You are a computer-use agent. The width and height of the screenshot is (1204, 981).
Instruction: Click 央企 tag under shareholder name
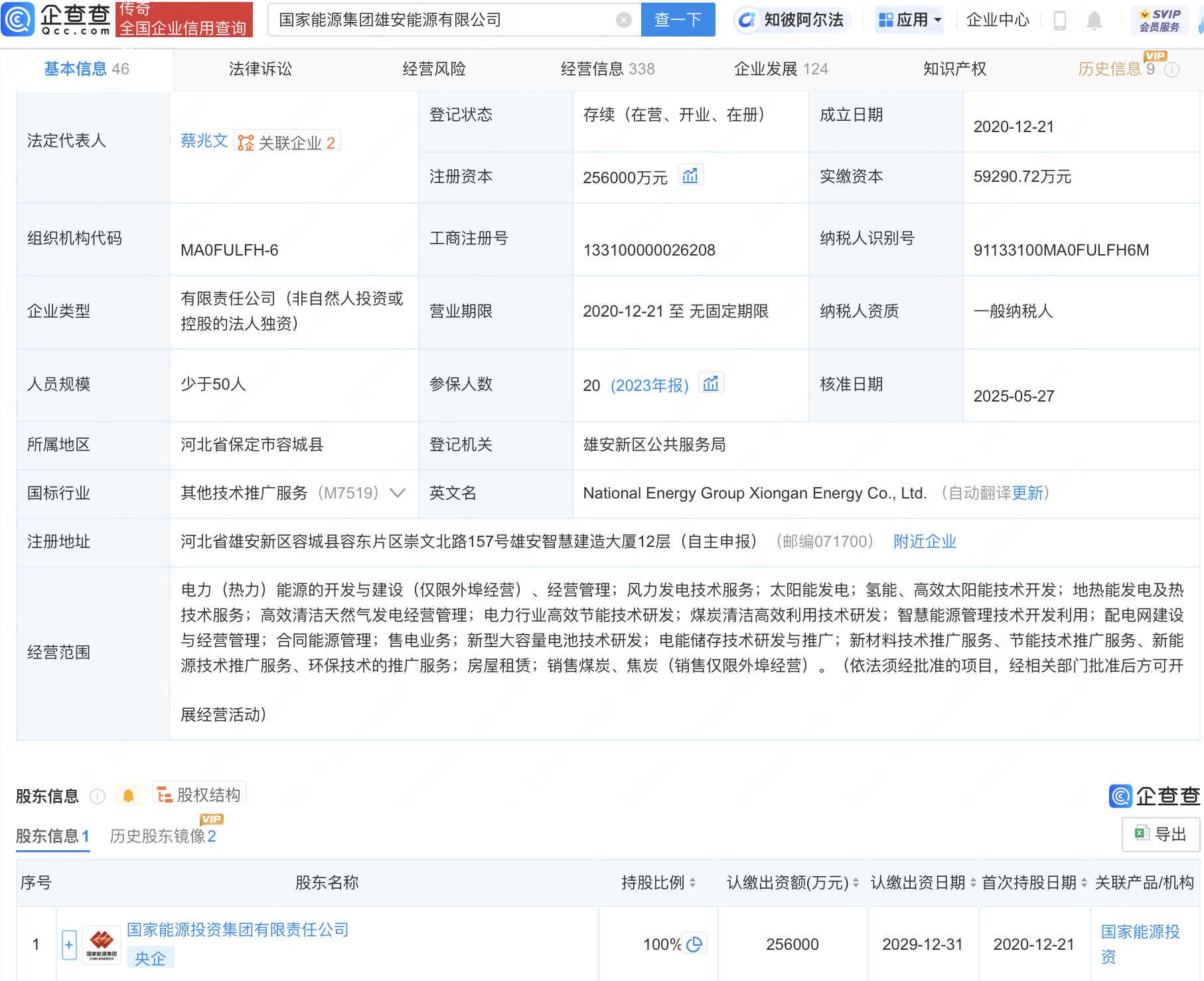point(150,958)
